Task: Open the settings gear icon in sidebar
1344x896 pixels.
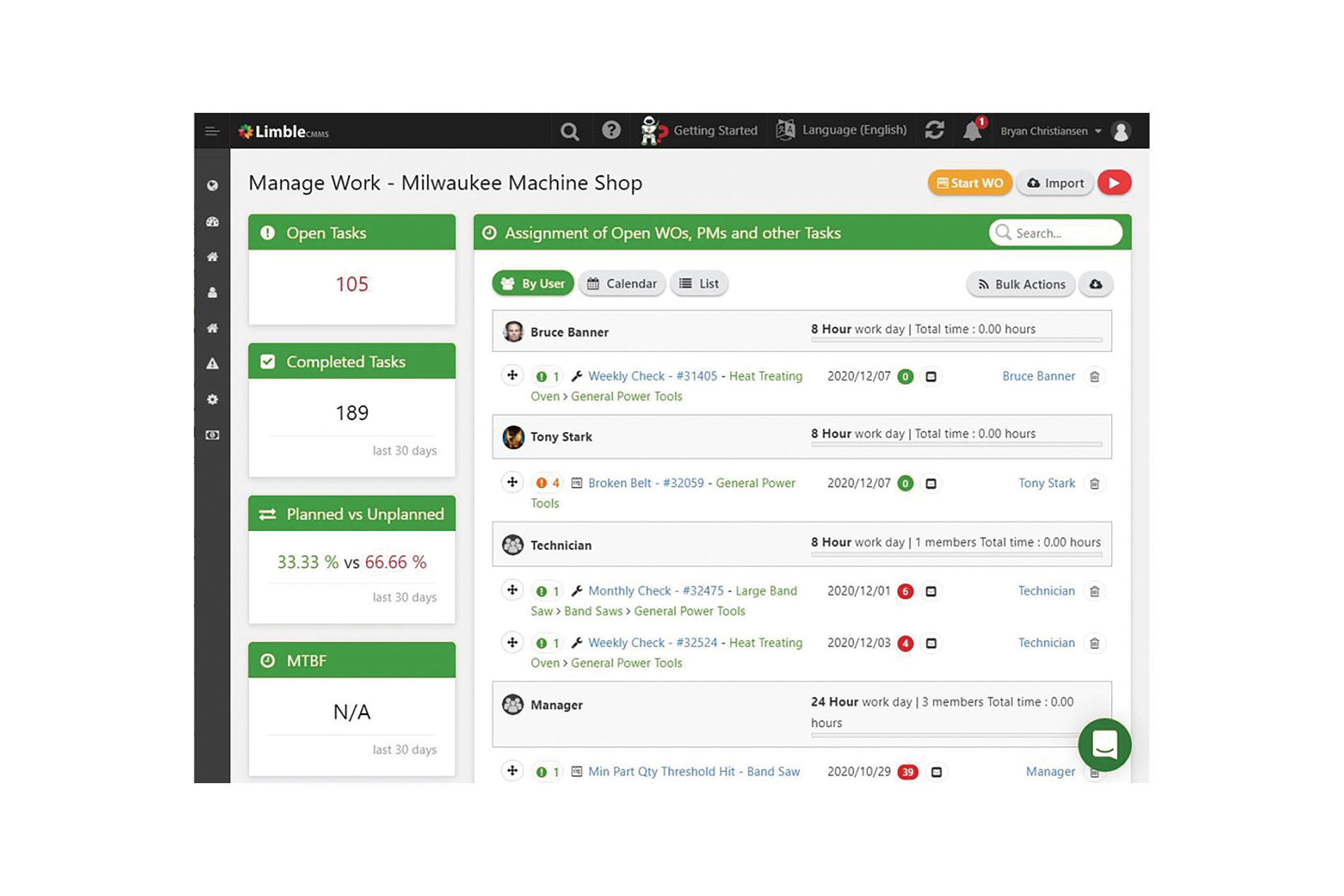Action: 212,400
